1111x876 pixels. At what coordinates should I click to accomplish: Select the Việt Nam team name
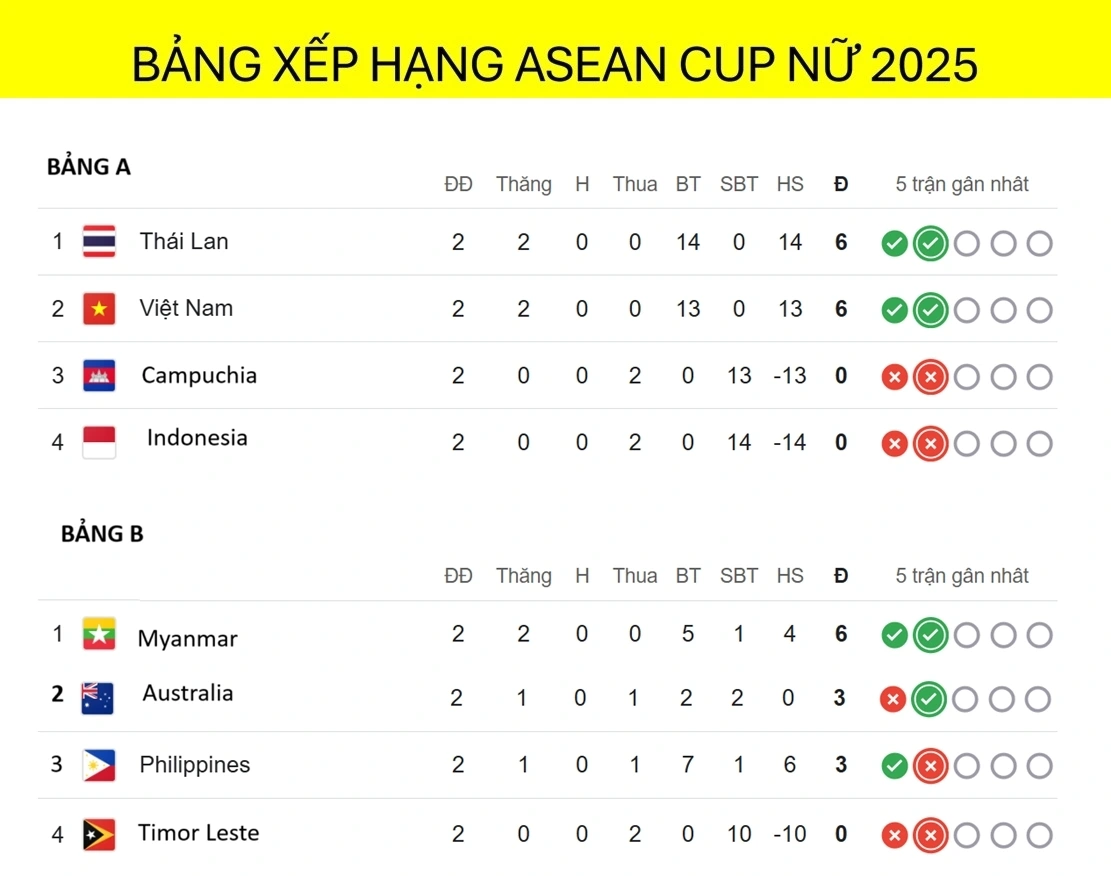click(x=186, y=308)
